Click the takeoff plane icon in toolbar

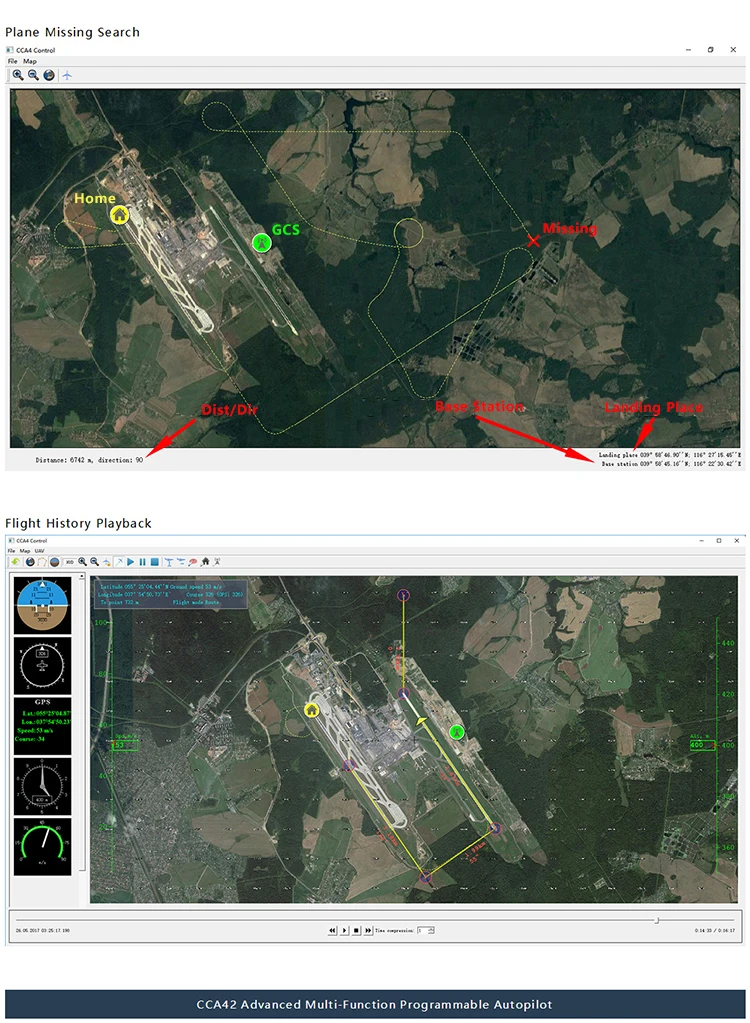coord(169,562)
